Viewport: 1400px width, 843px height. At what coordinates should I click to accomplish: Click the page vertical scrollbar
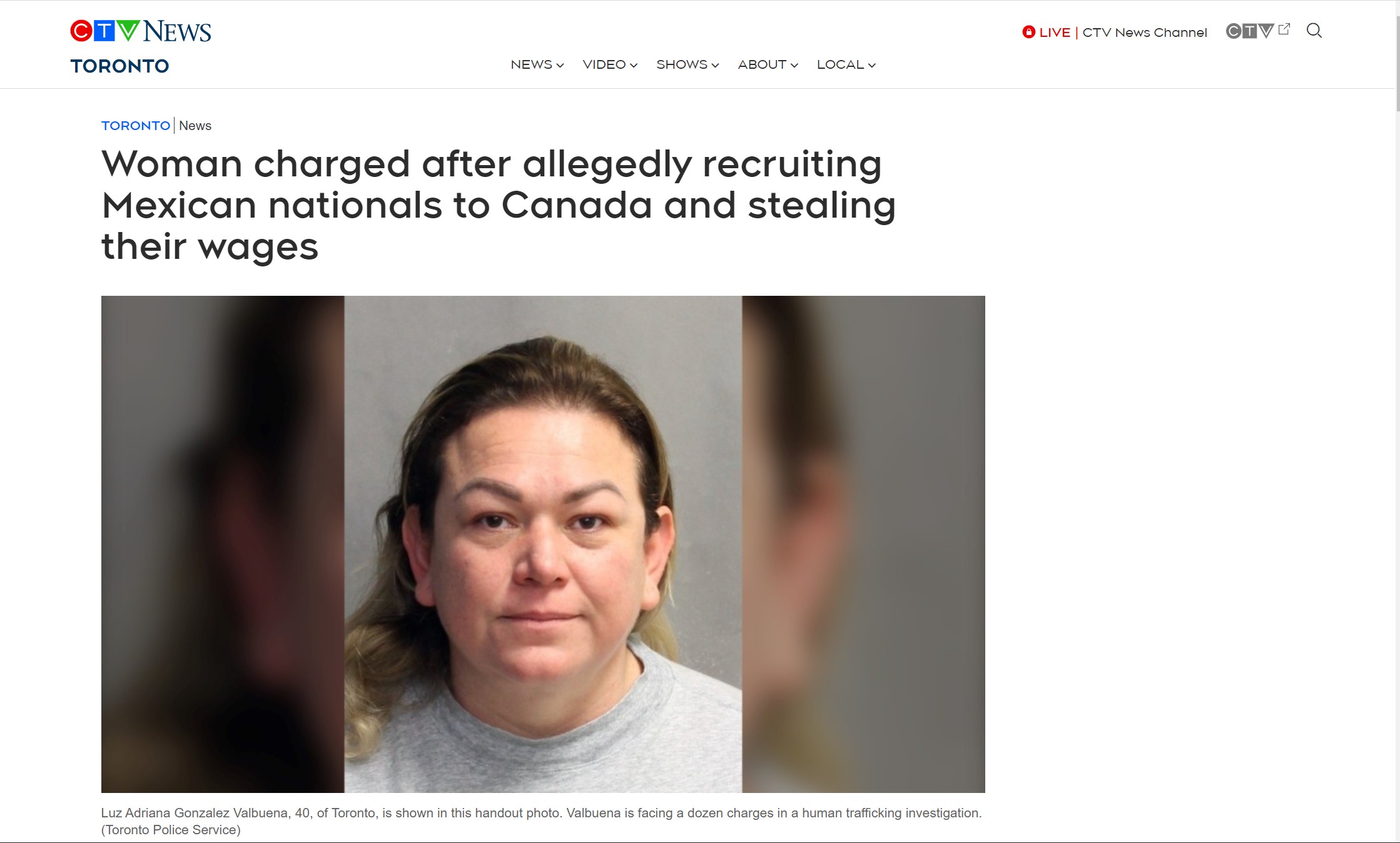[x=1396, y=421]
